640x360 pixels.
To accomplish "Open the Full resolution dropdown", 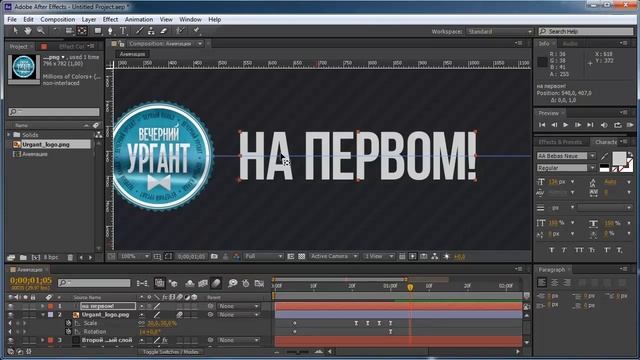I will (263, 256).
